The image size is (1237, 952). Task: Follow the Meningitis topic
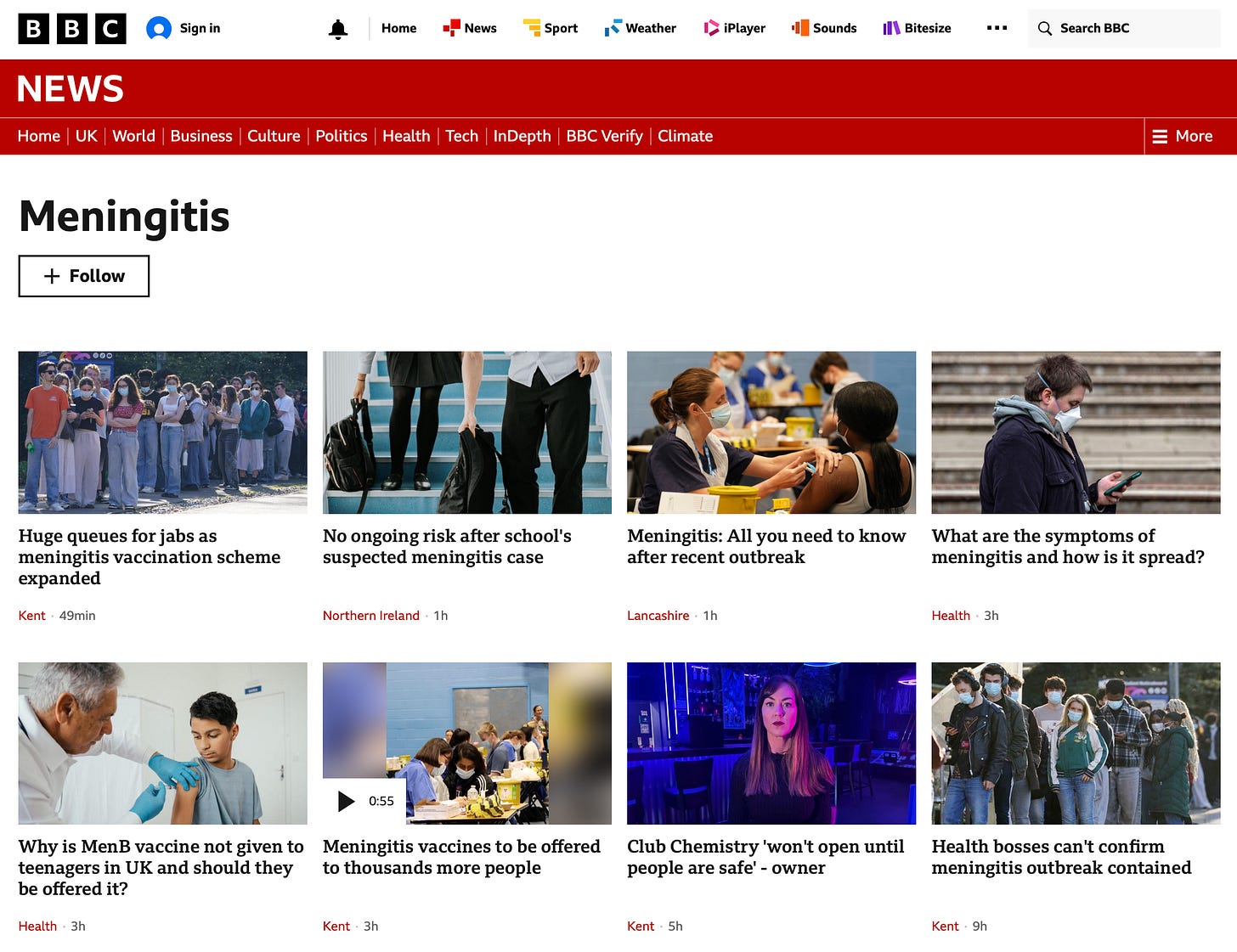(x=84, y=276)
